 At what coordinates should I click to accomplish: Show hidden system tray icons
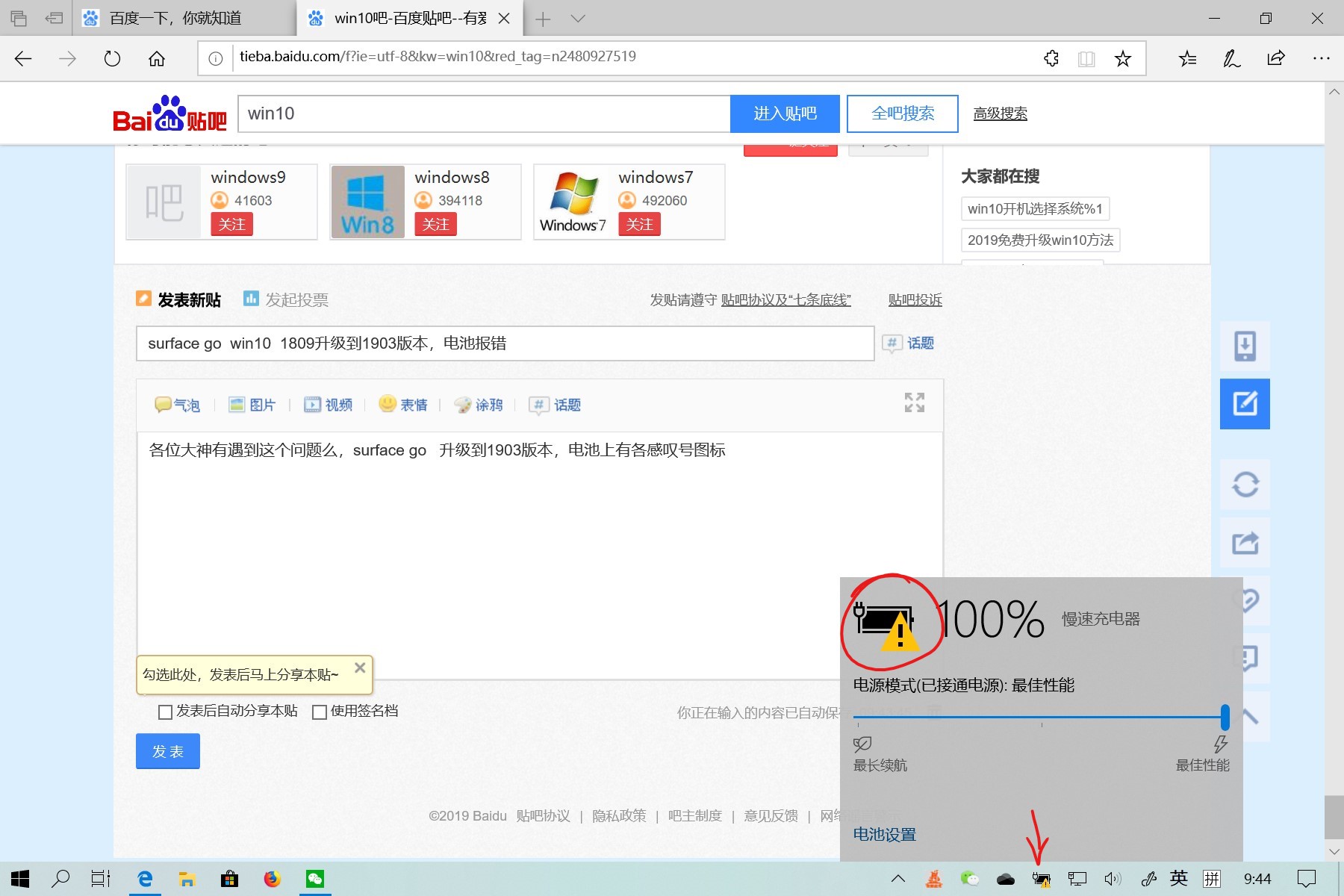coord(898,879)
